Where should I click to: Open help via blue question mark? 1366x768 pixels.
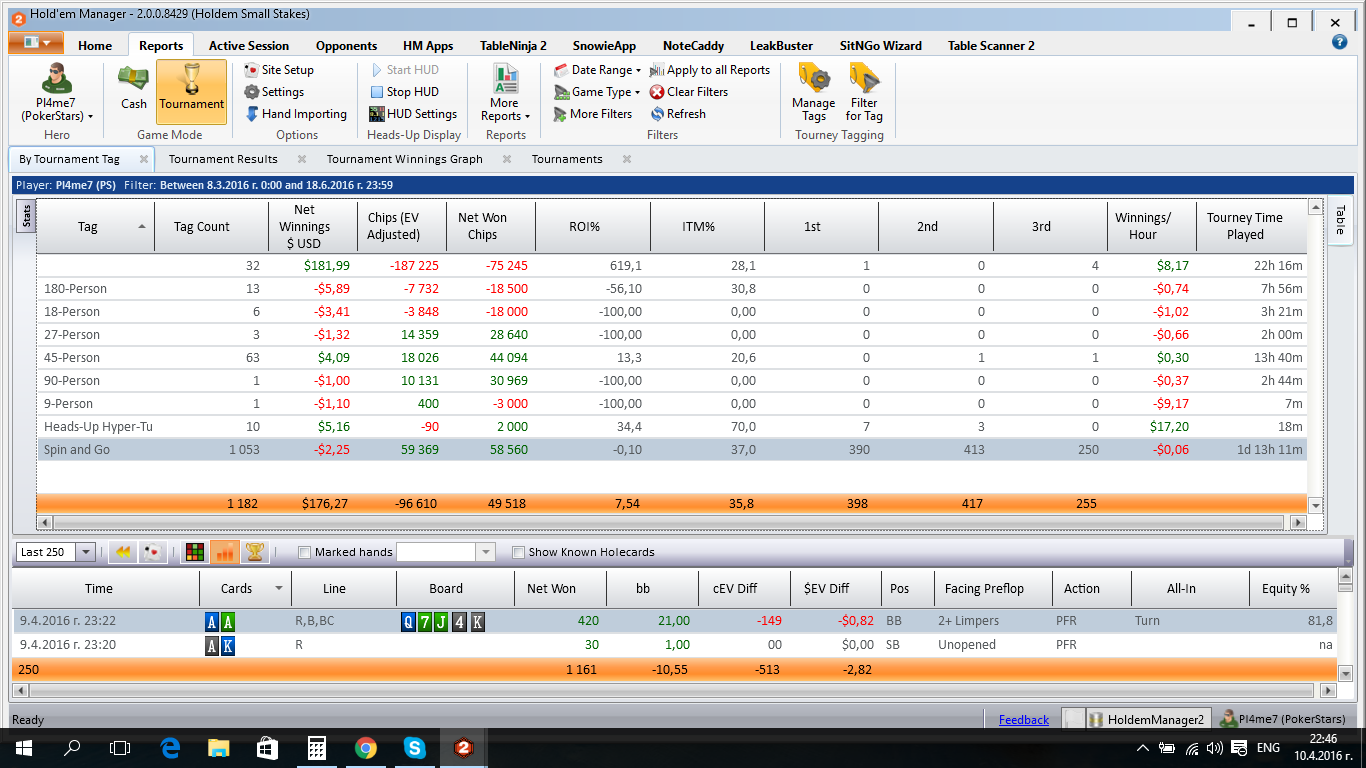[1340, 42]
